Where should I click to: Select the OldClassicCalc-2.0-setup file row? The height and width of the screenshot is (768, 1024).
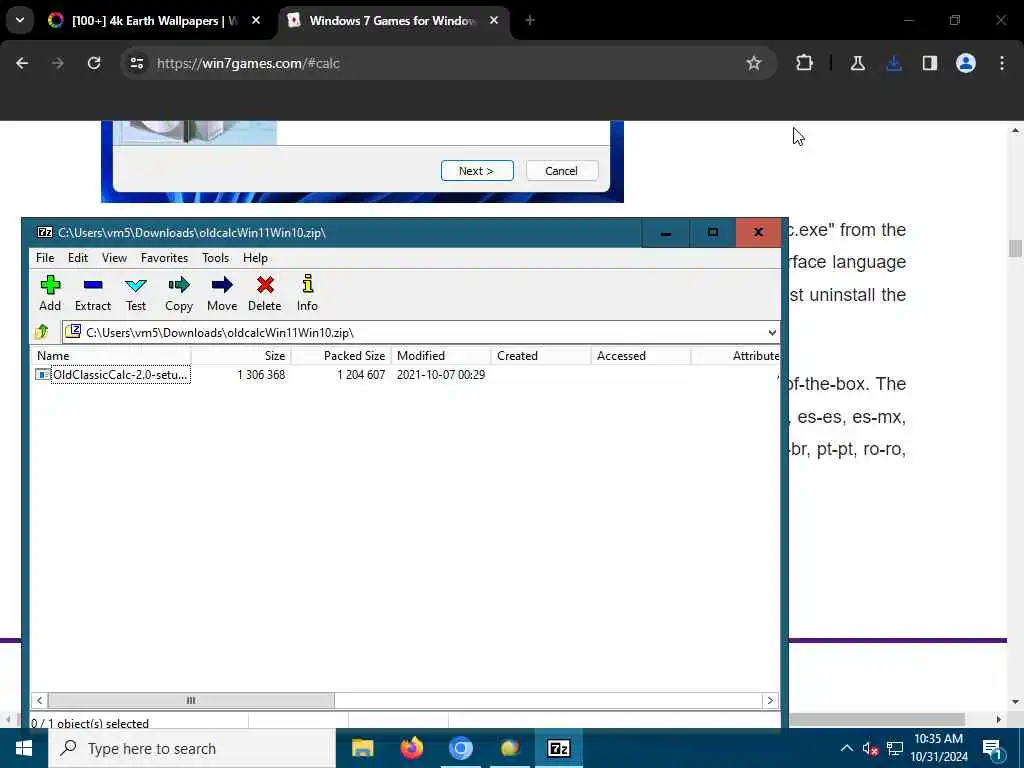405,375
